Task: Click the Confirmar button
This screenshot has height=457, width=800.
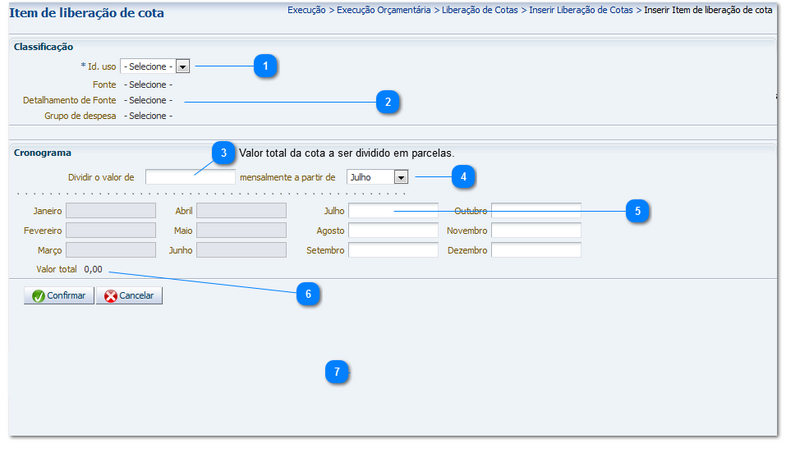Action: pyautogui.click(x=60, y=296)
